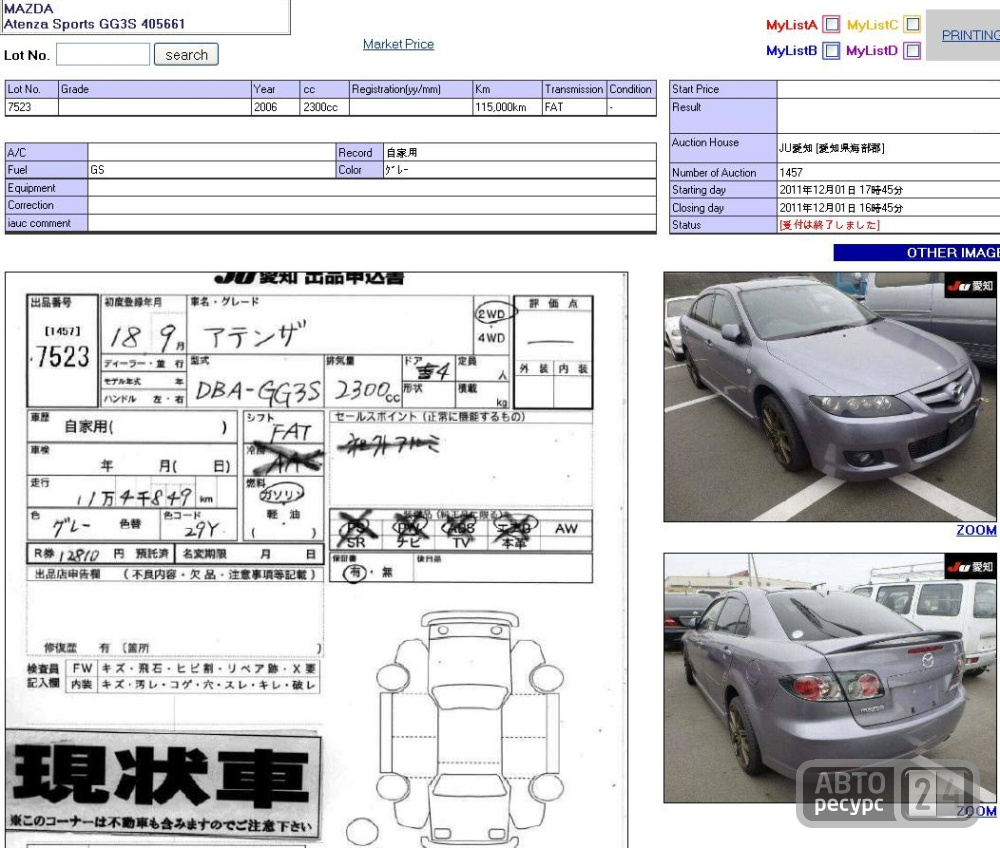The width and height of the screenshot is (1000, 848).
Task: Click the Transmission column header
Action: tap(574, 89)
